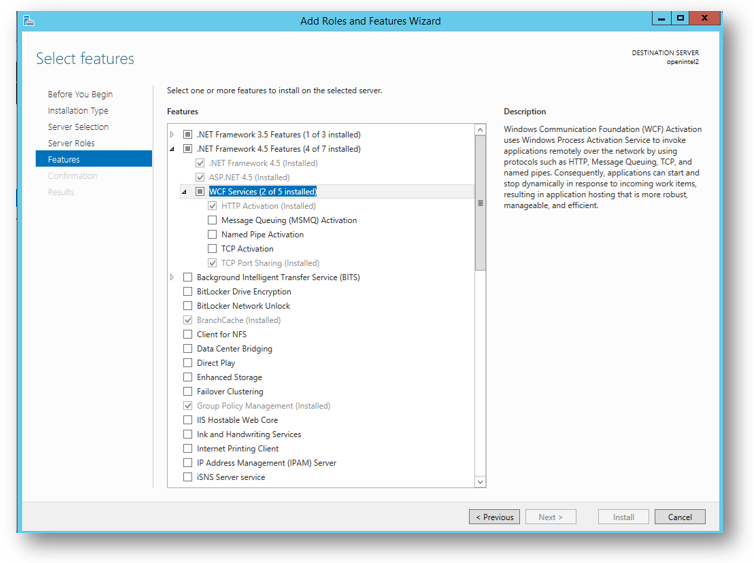This screenshot has width=754, height=563.
Task: Maximize the wizard window
Action: (x=680, y=18)
